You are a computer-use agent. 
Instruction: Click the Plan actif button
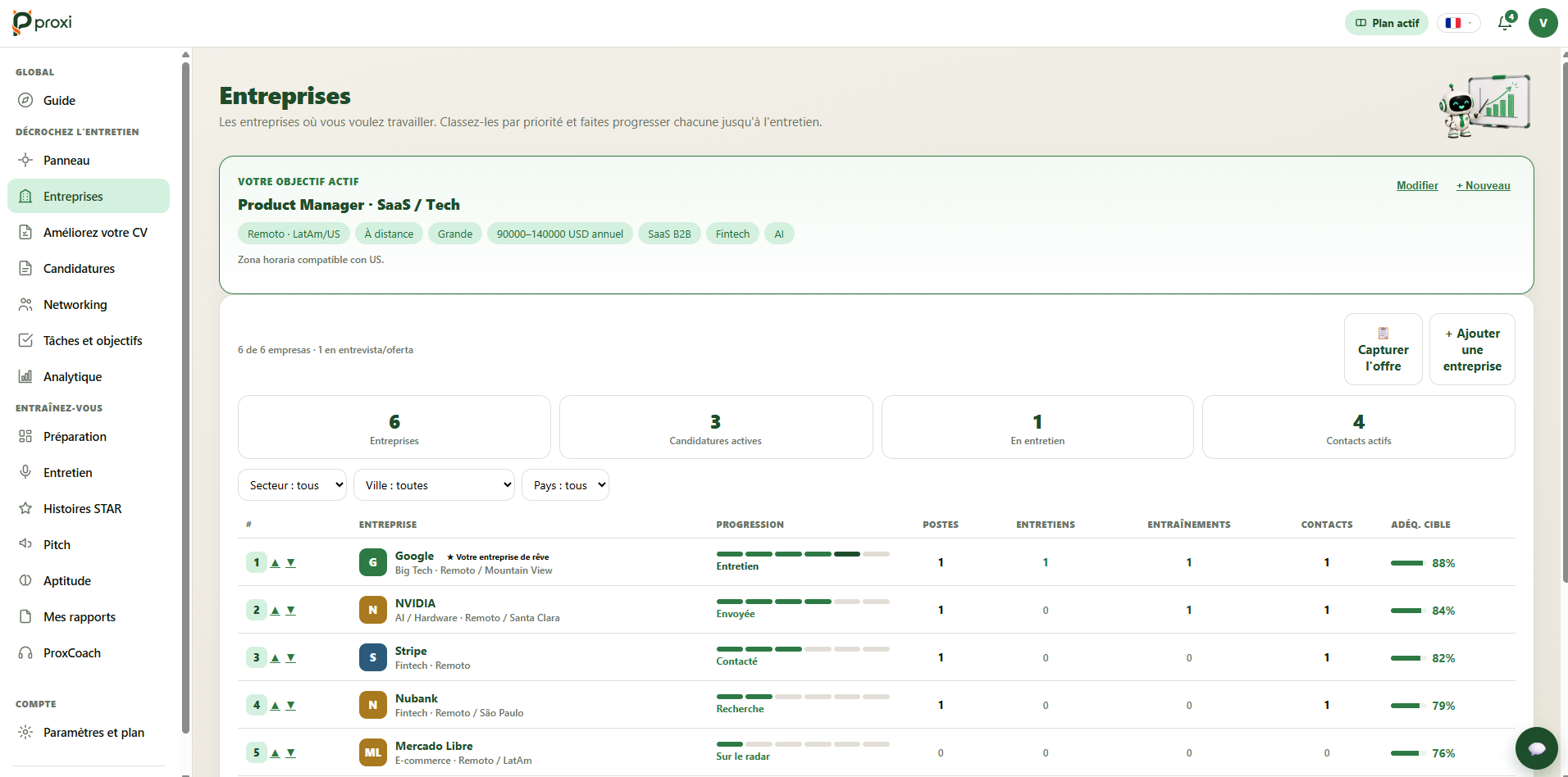(x=1387, y=23)
